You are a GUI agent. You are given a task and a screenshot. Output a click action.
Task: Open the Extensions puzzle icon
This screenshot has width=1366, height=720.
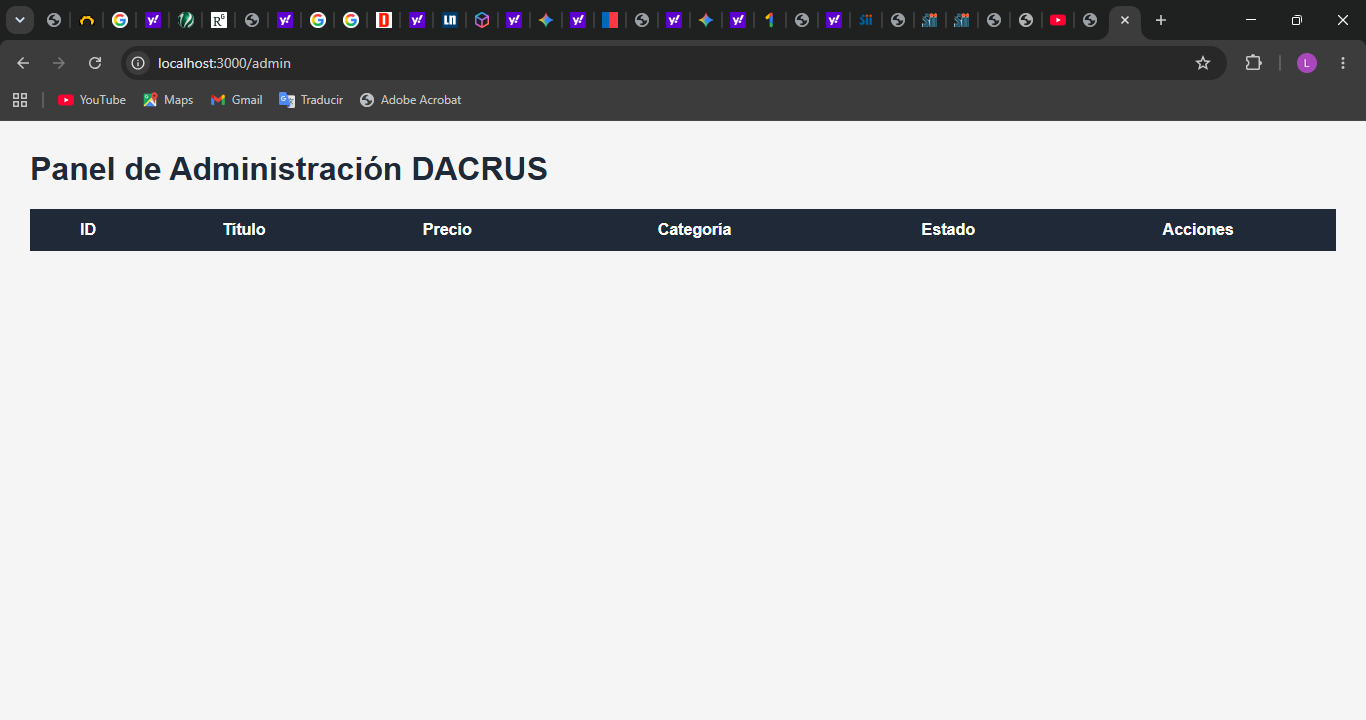click(1253, 63)
